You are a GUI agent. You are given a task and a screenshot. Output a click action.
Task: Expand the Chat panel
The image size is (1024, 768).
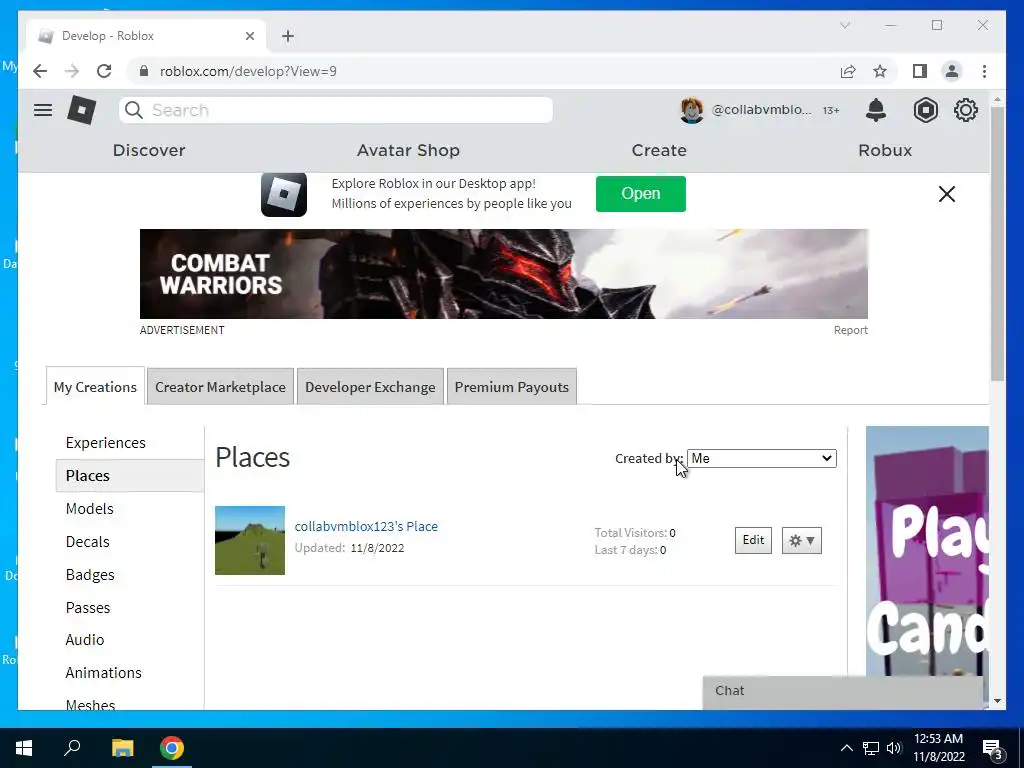[x=842, y=691]
